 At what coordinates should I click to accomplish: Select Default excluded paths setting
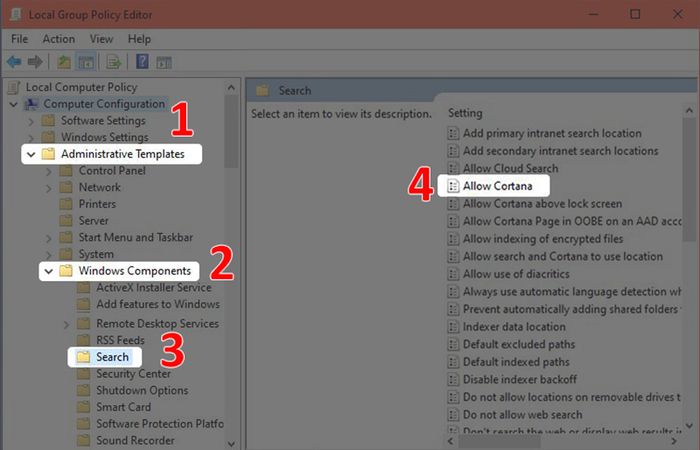[519, 344]
